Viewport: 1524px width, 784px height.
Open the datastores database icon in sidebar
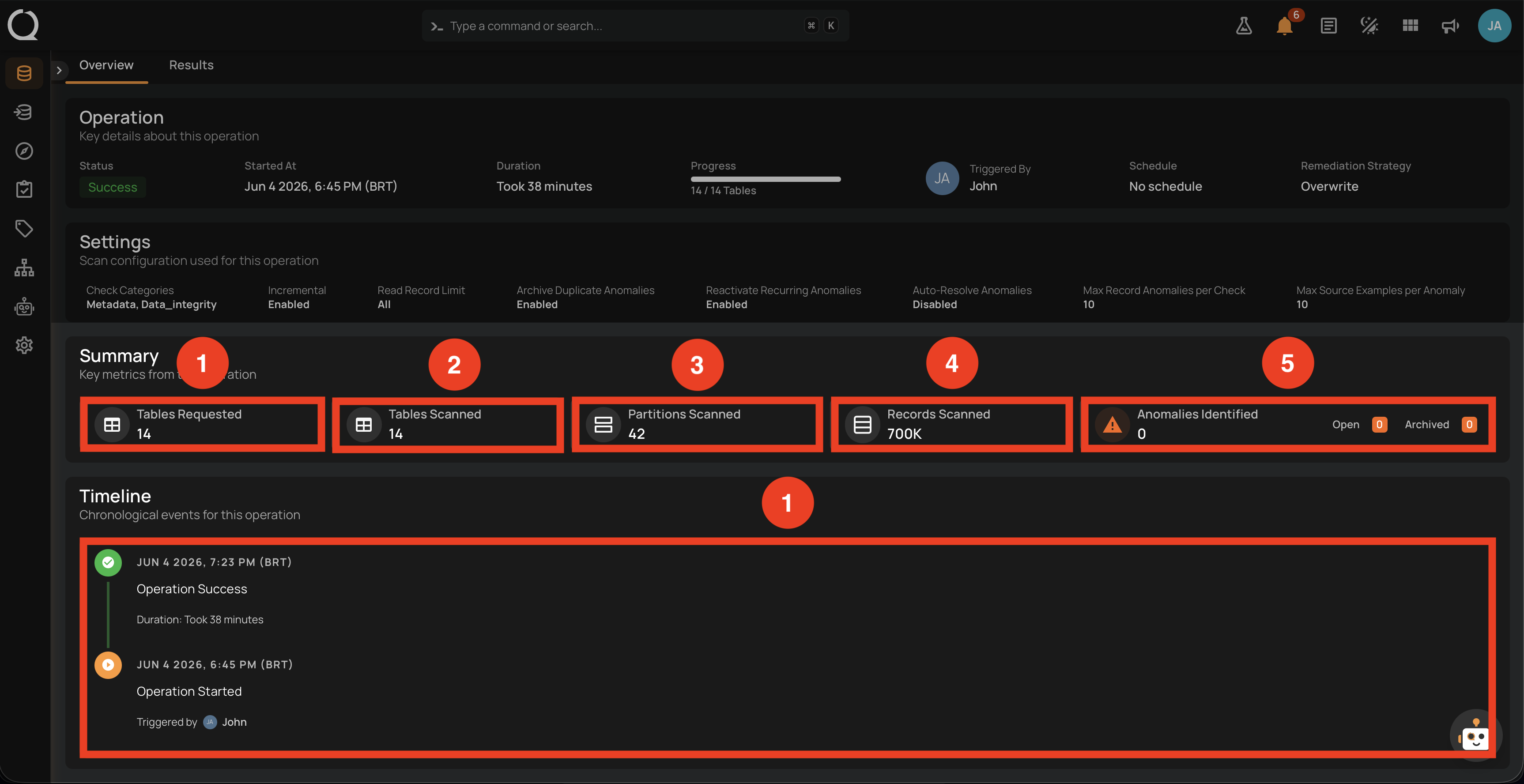pos(24,73)
